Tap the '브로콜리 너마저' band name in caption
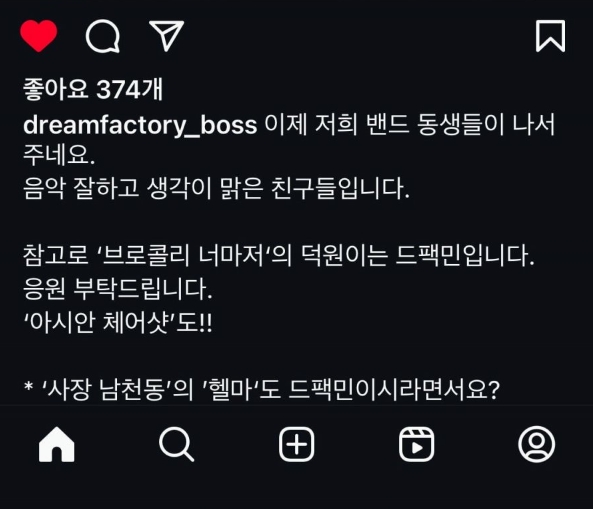The width and height of the screenshot is (593, 509). coord(183,255)
